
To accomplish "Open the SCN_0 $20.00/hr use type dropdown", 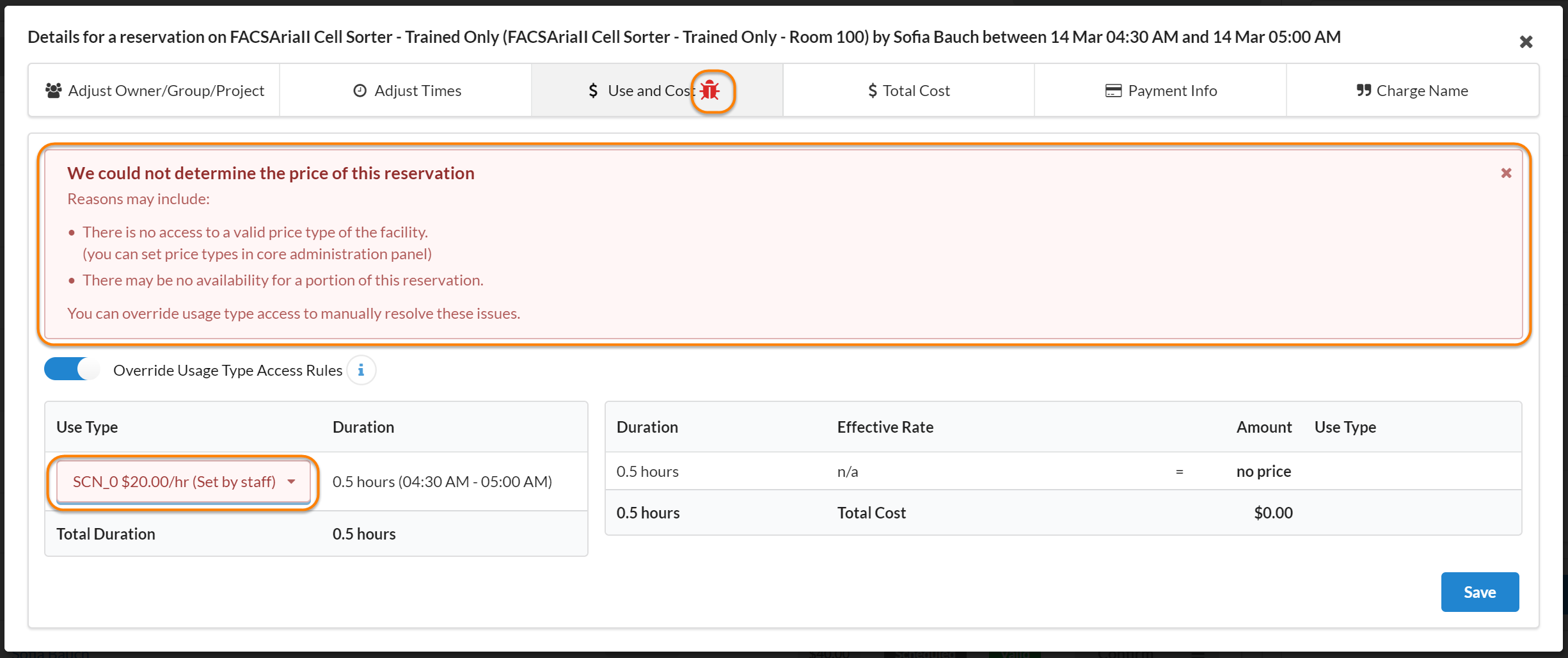I will [183, 482].
